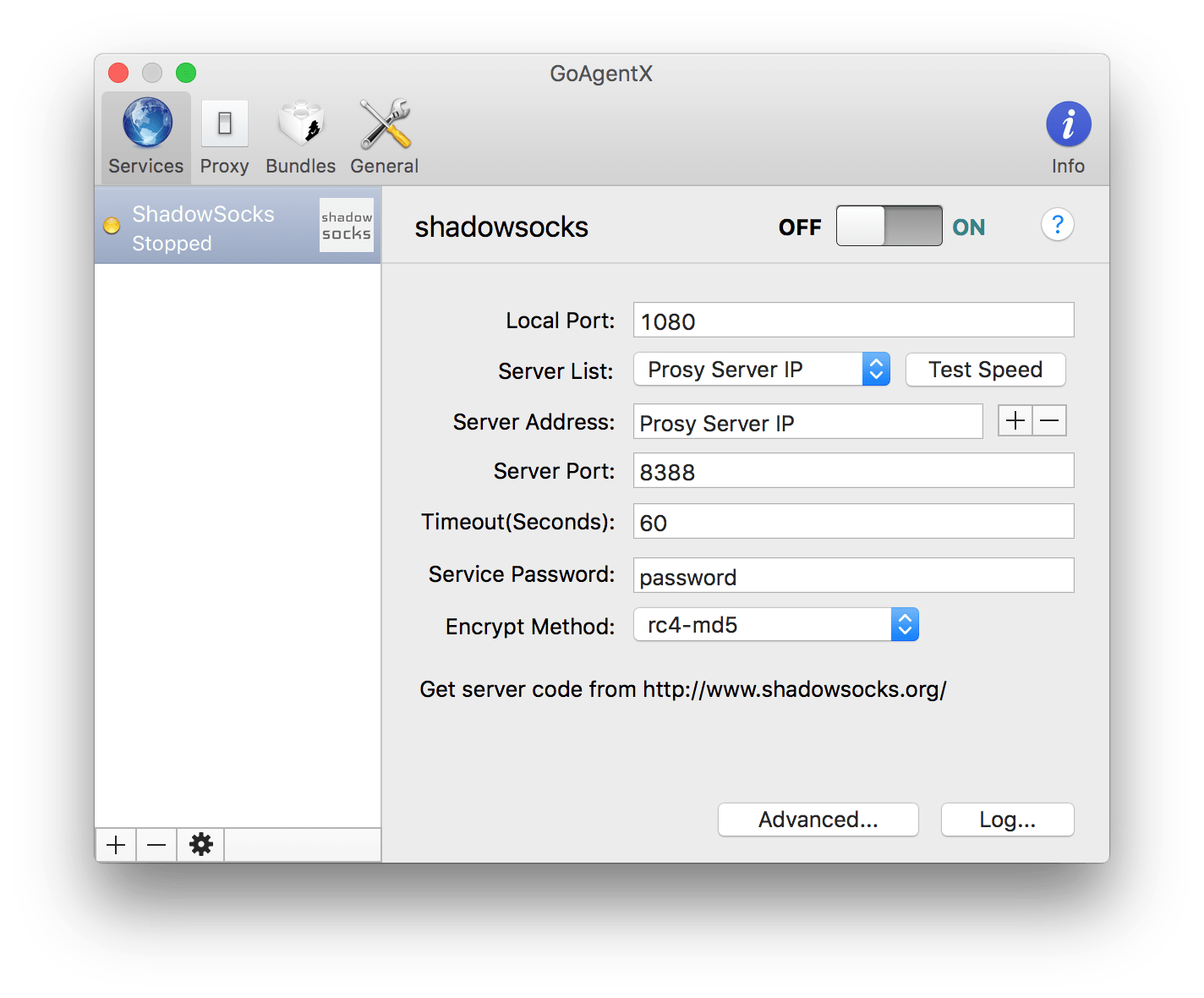Click the OFF label beside switch

click(800, 228)
